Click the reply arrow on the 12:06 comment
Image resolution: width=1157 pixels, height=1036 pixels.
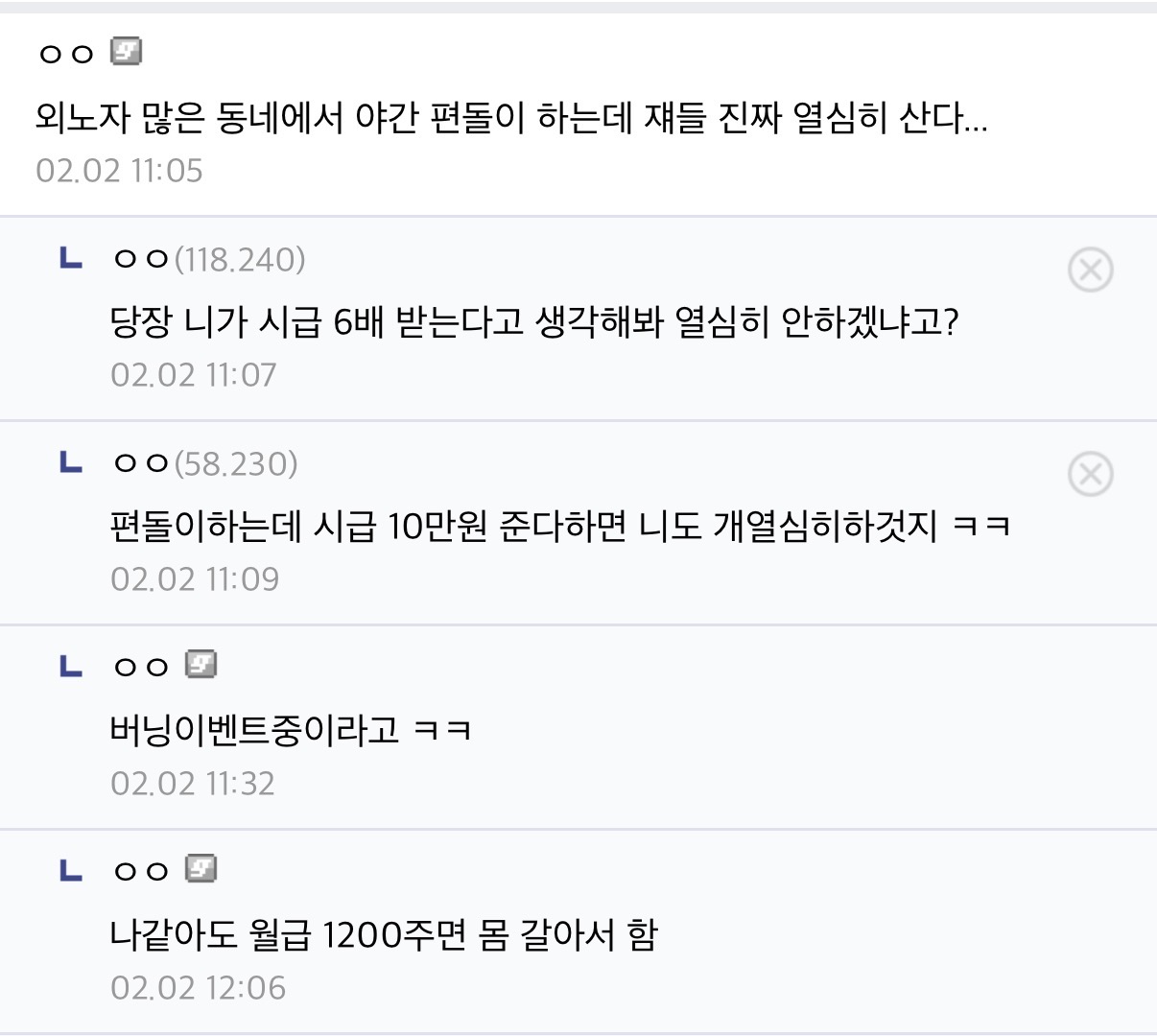71,870
